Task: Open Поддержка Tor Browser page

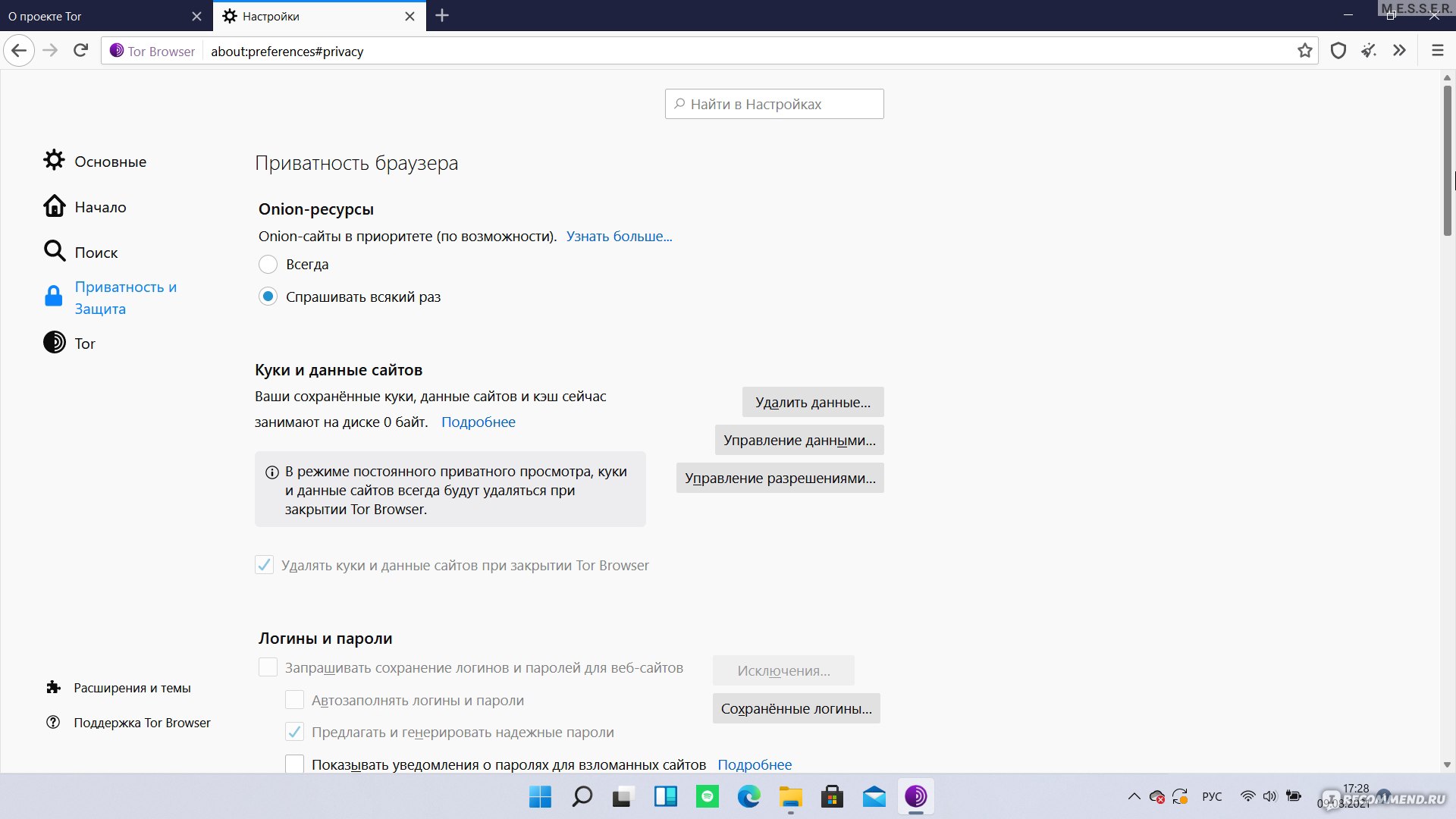Action: [x=143, y=722]
